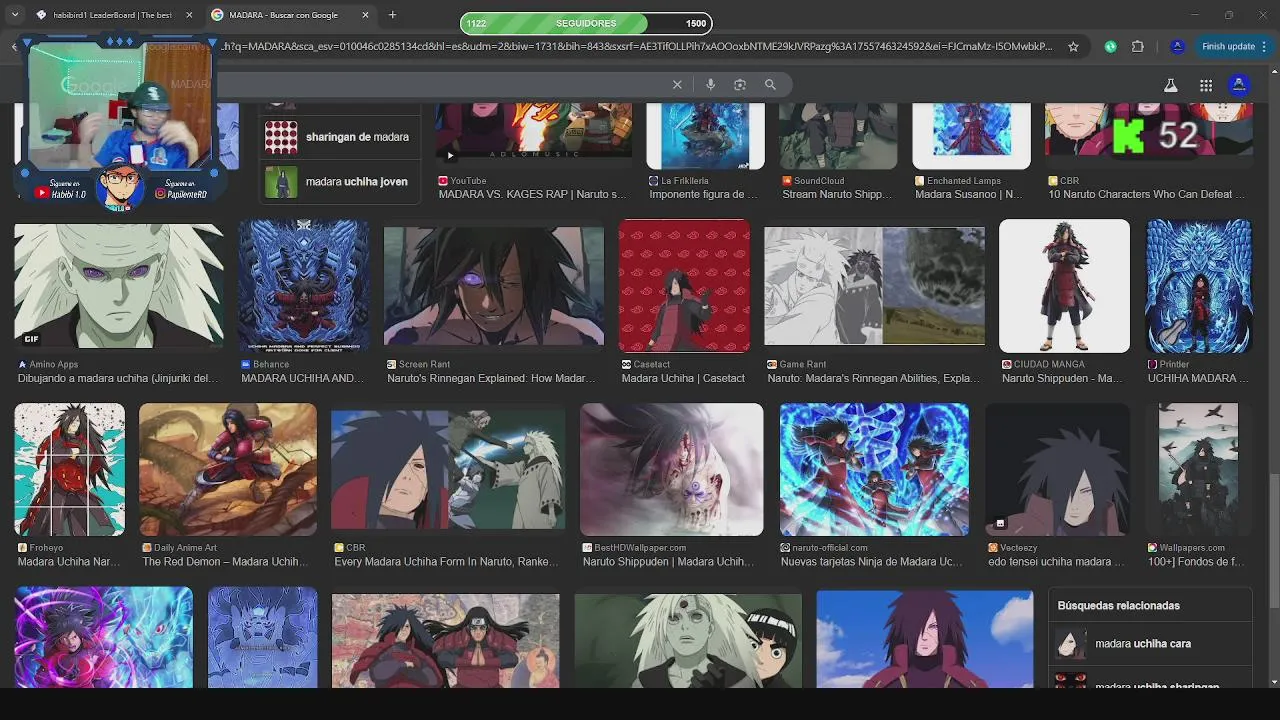Open the white-haired Madara GIF thumbnail
1280x720 pixels.
click(119, 285)
